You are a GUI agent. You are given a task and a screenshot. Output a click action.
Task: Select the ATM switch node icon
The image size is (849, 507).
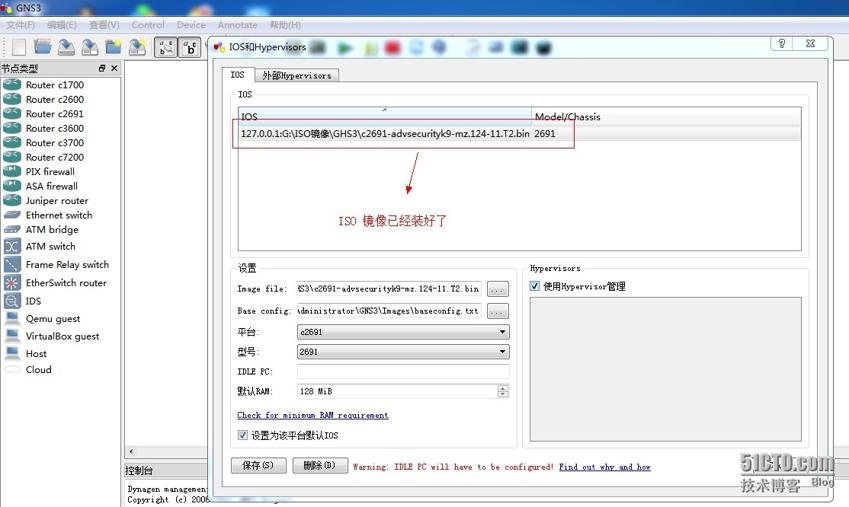click(x=12, y=246)
